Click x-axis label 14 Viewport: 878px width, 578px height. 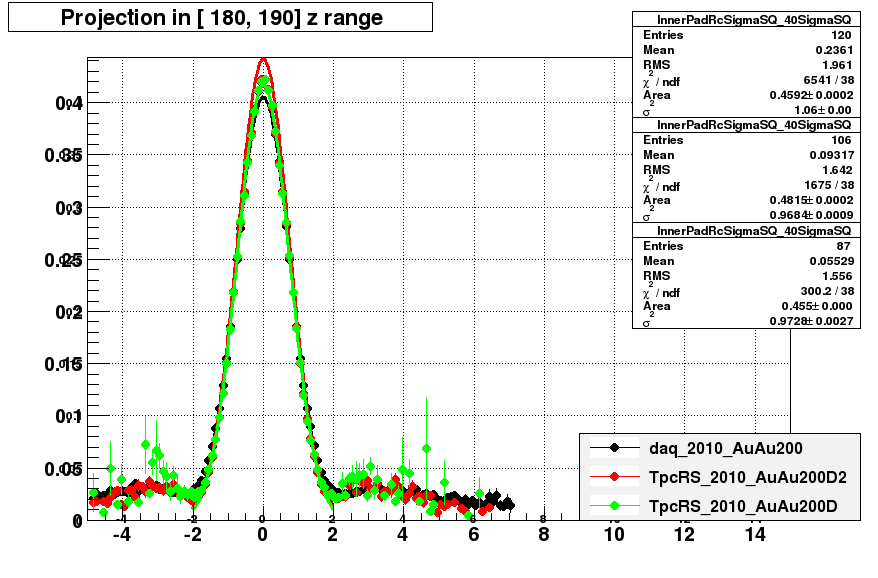pos(755,535)
